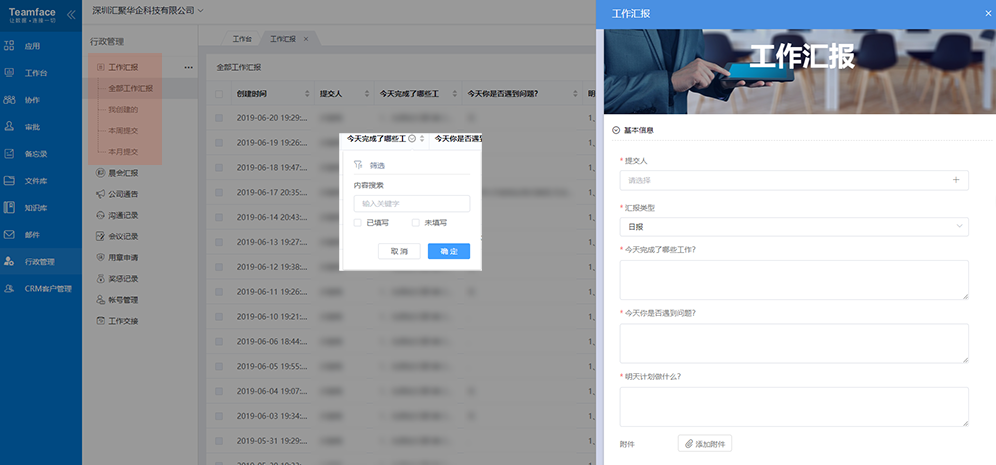
Task: Check row dated 2019-06-14 20:43
Action: 219,217
